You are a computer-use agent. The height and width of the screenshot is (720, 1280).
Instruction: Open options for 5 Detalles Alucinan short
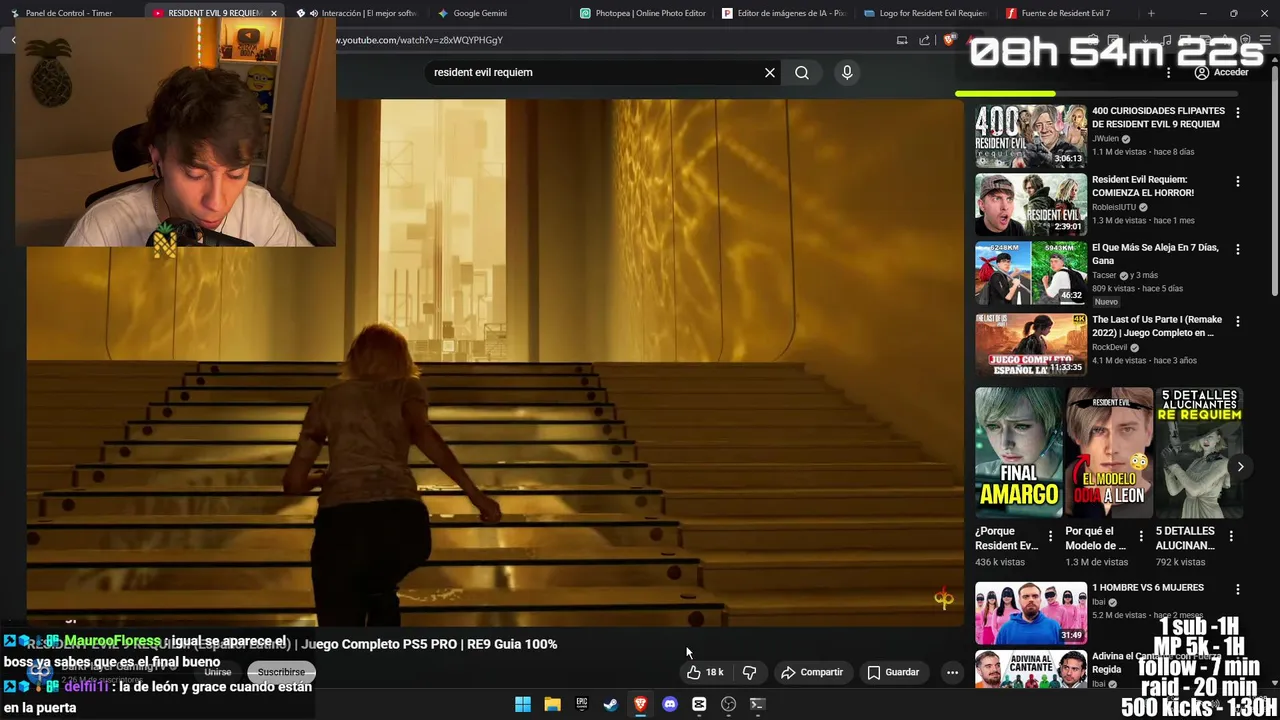tap(1231, 536)
